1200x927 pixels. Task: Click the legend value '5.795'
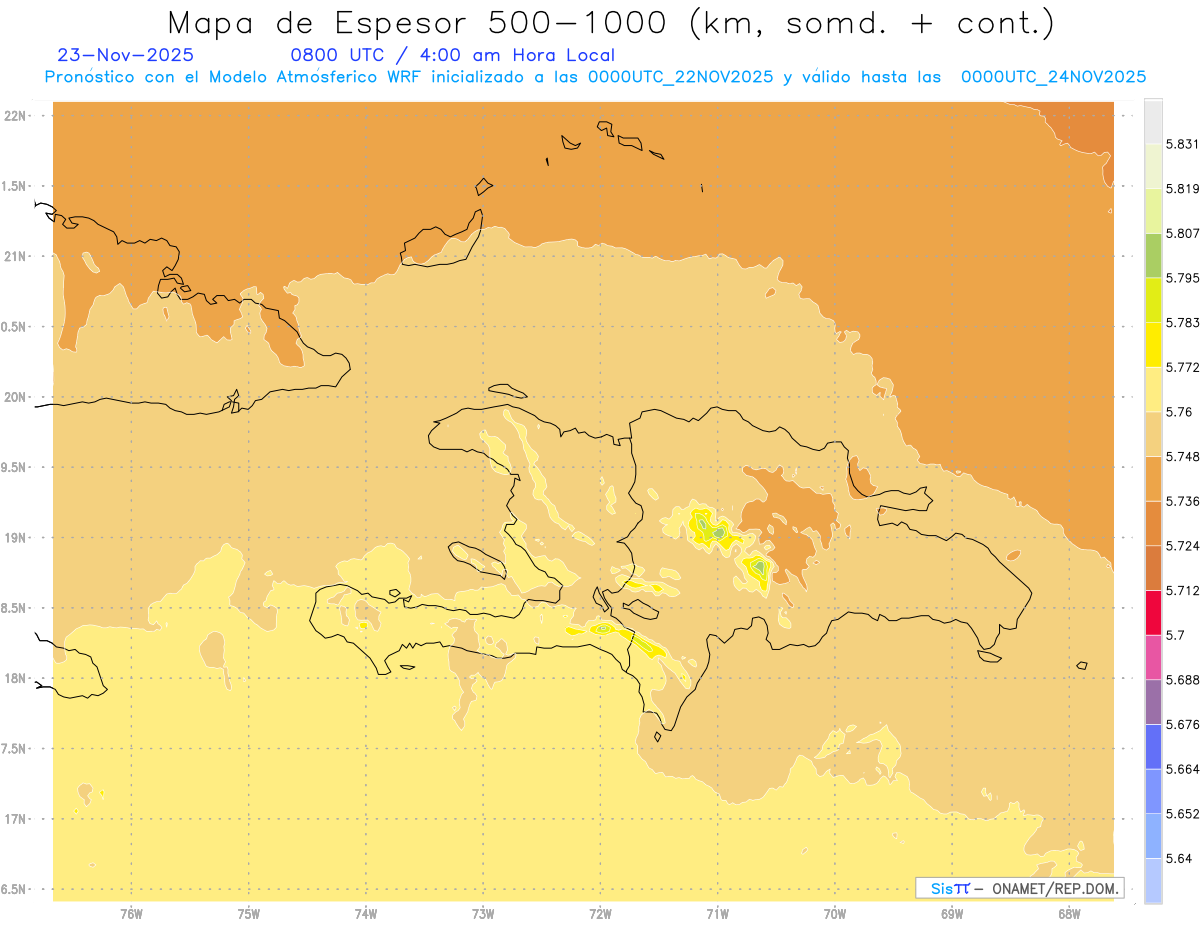pos(1182,277)
